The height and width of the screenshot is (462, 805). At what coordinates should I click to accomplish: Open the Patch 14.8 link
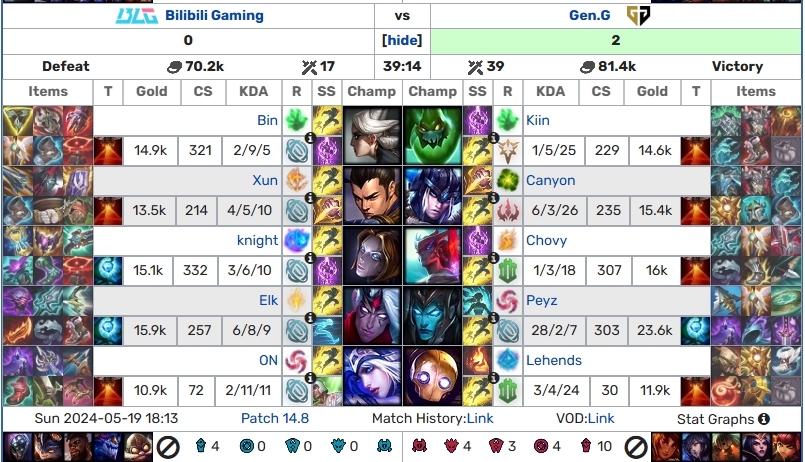click(275, 418)
